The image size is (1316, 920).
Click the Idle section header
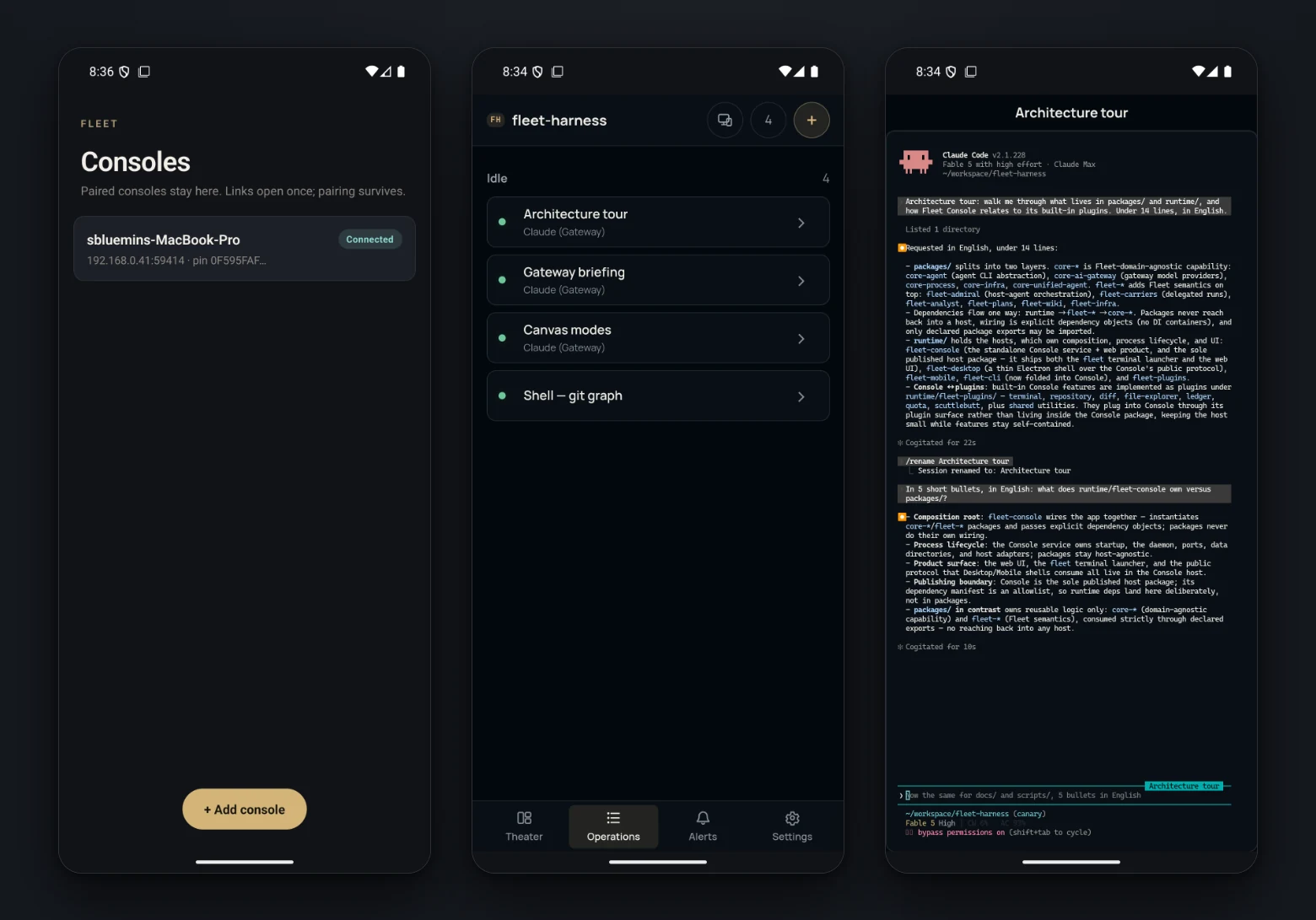pos(497,179)
